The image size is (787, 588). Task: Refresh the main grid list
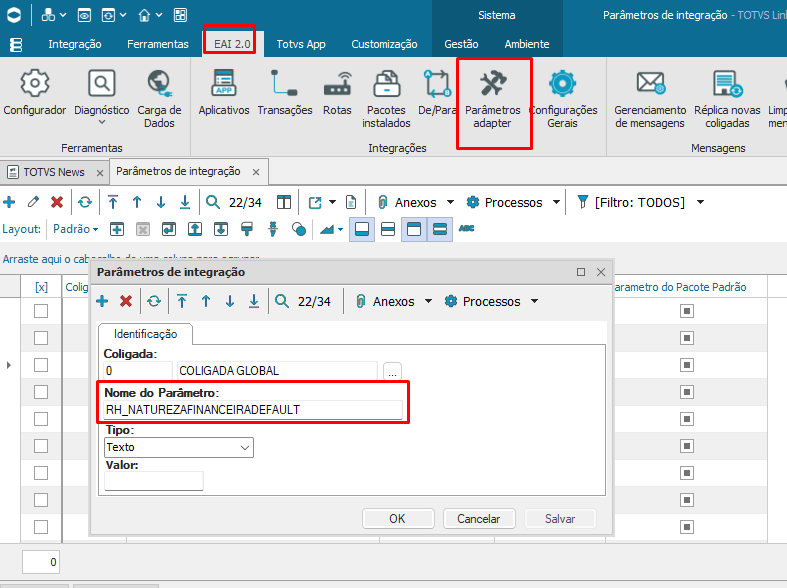tap(85, 202)
